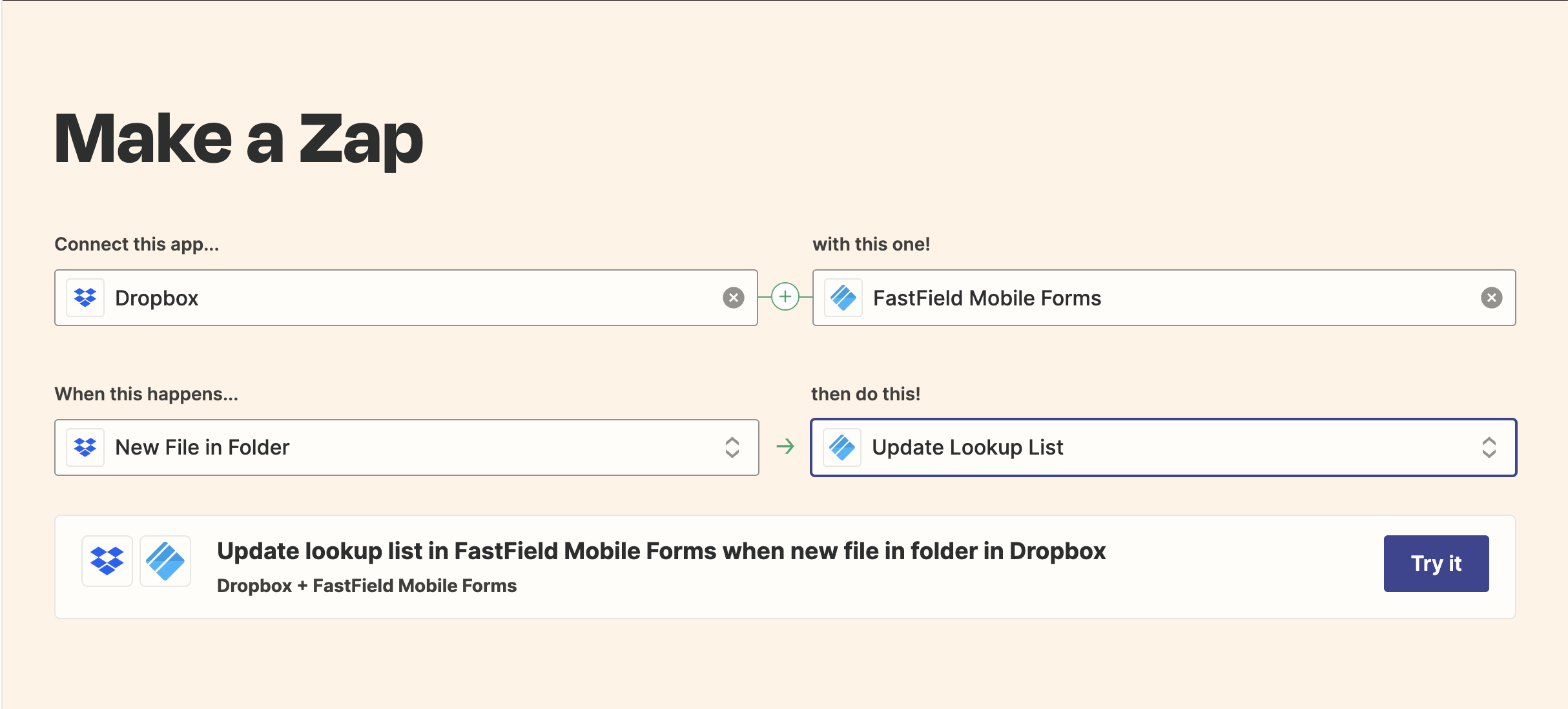
Task: Click the Dropbox app name field
Action: point(413,298)
